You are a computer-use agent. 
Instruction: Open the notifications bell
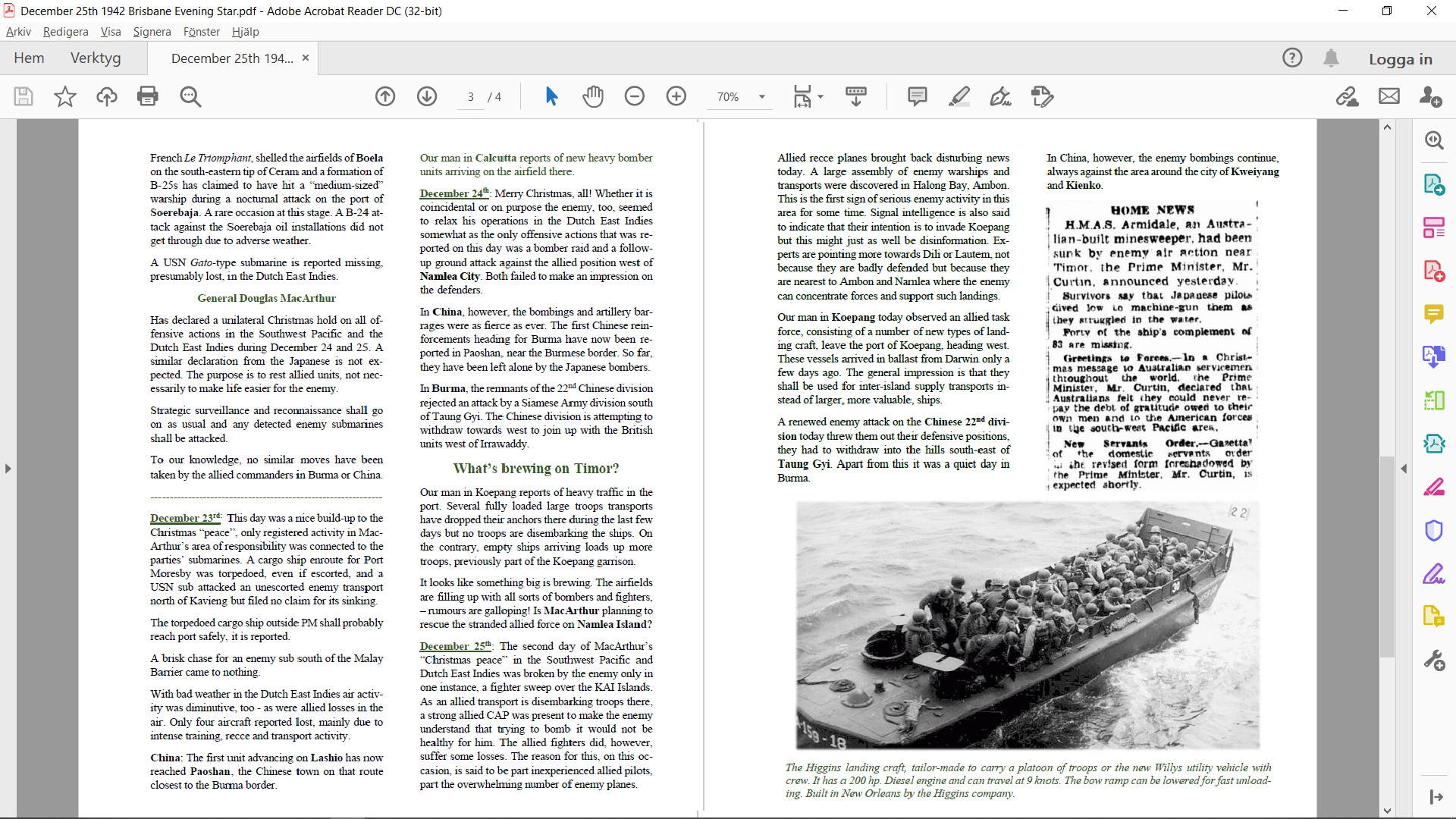(1331, 58)
